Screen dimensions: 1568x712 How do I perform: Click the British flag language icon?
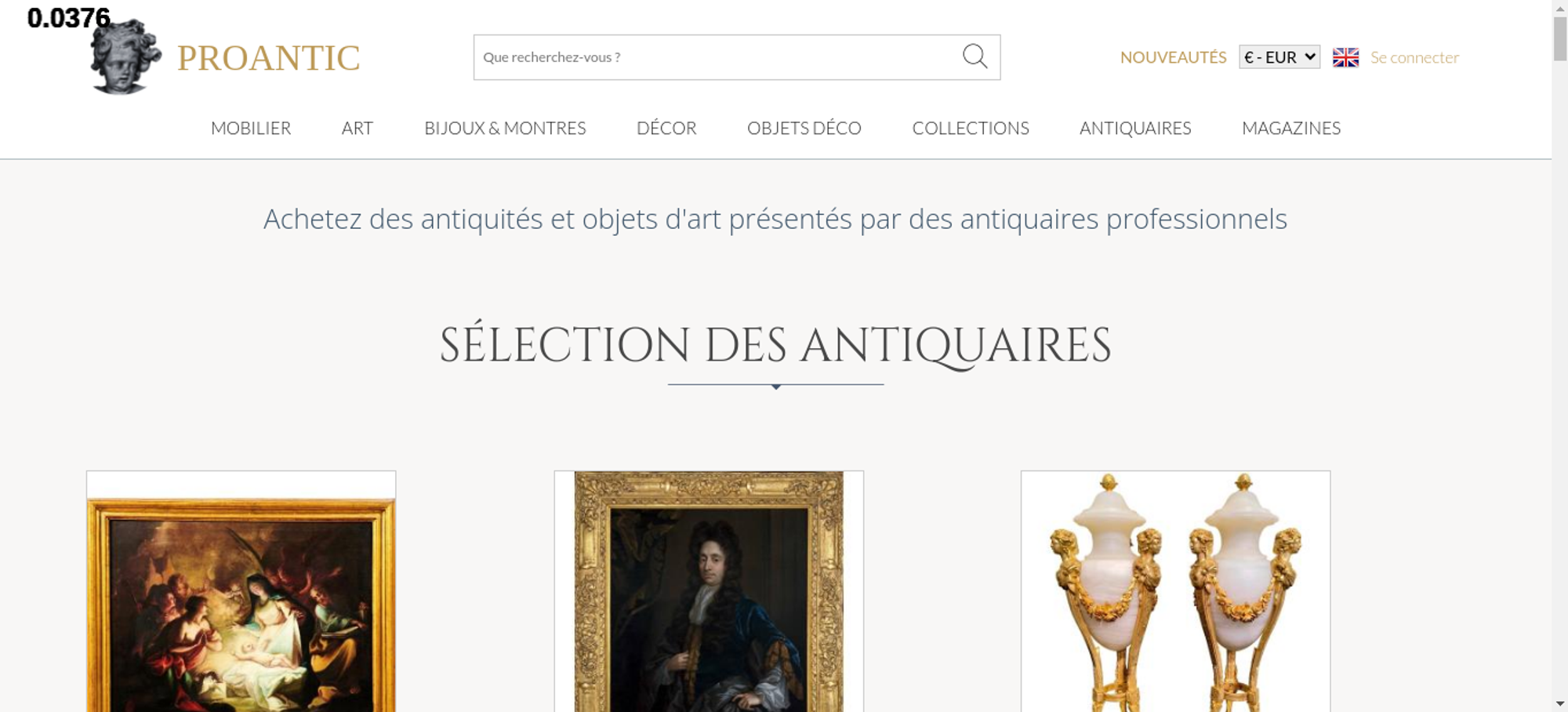1345,57
